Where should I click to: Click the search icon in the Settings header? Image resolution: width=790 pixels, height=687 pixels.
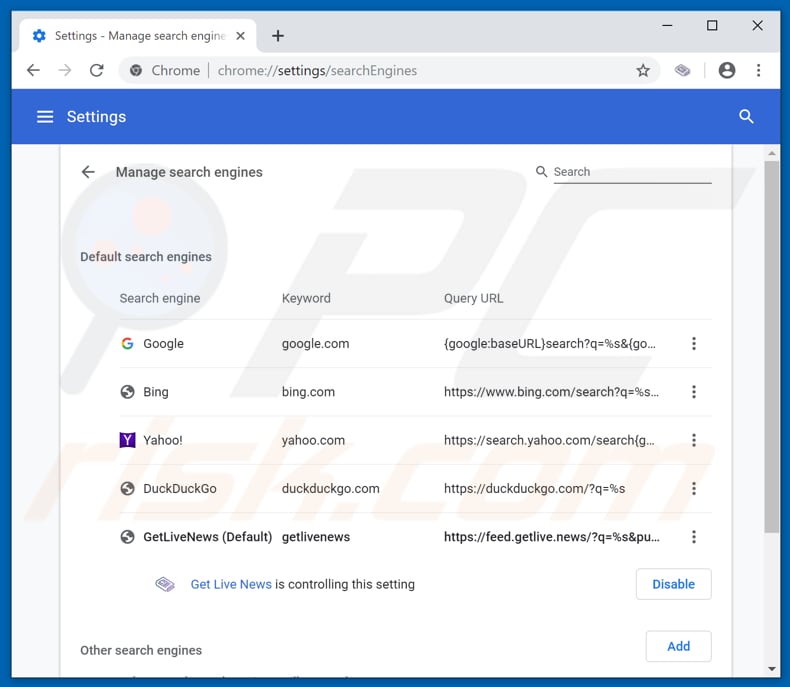pyautogui.click(x=746, y=117)
